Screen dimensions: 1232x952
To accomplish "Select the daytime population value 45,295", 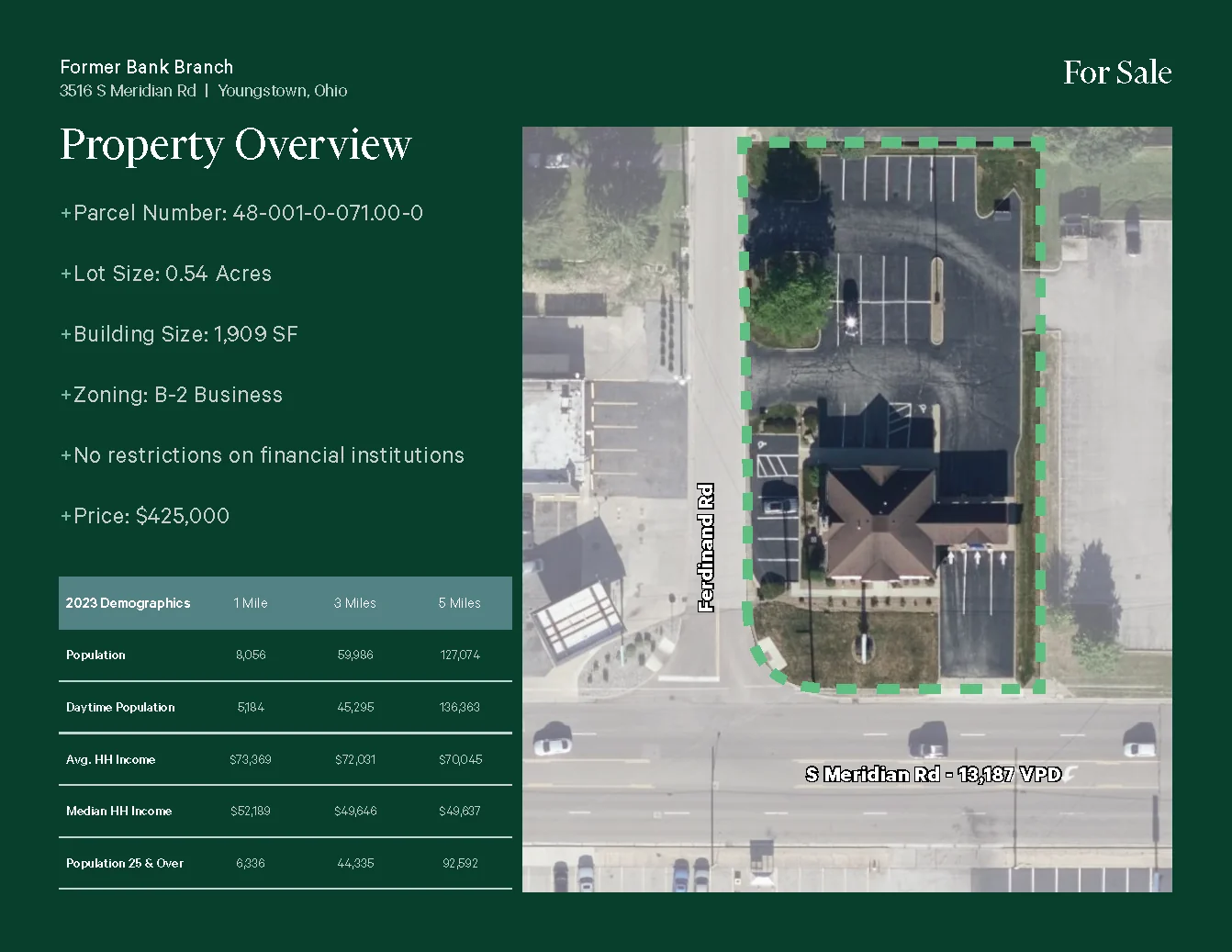I will [355, 708].
